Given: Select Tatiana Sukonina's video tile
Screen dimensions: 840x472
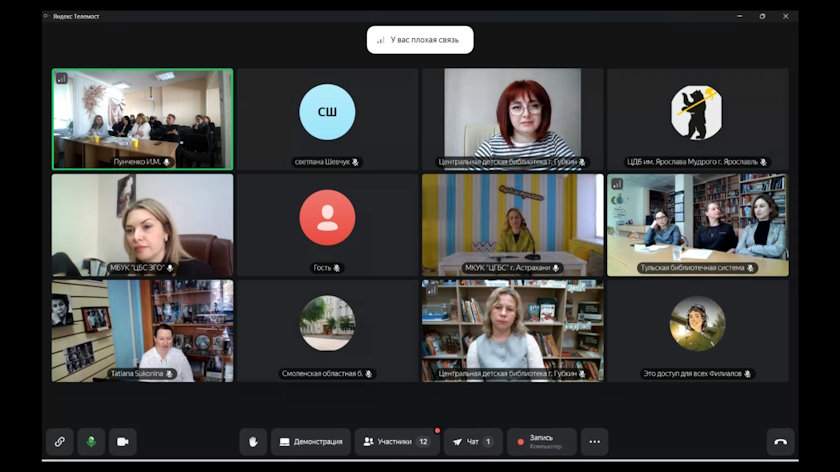Looking at the screenshot, I should (x=142, y=330).
